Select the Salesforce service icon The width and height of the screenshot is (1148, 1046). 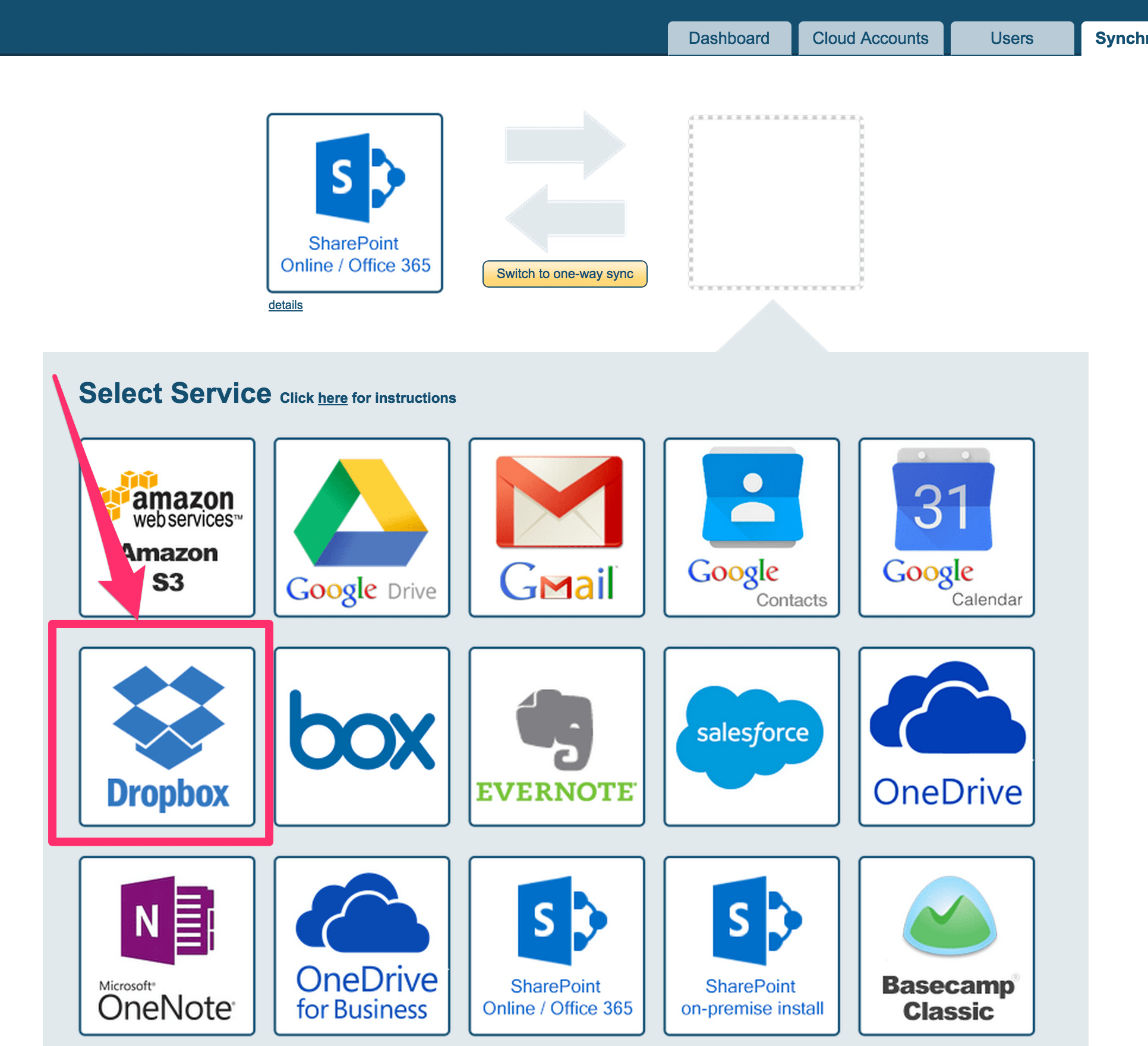tap(751, 736)
